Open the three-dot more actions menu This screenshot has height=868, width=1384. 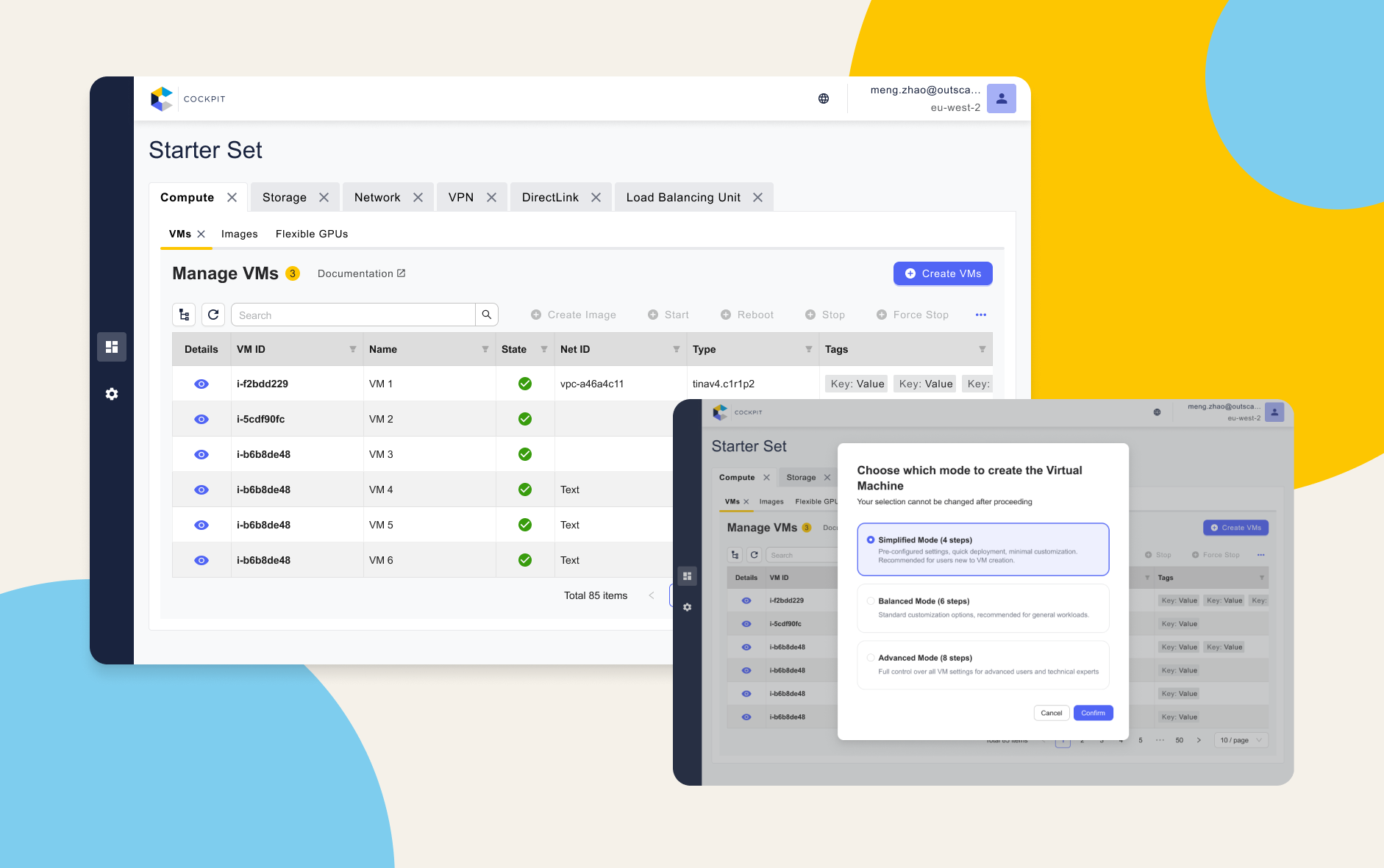[x=980, y=315]
